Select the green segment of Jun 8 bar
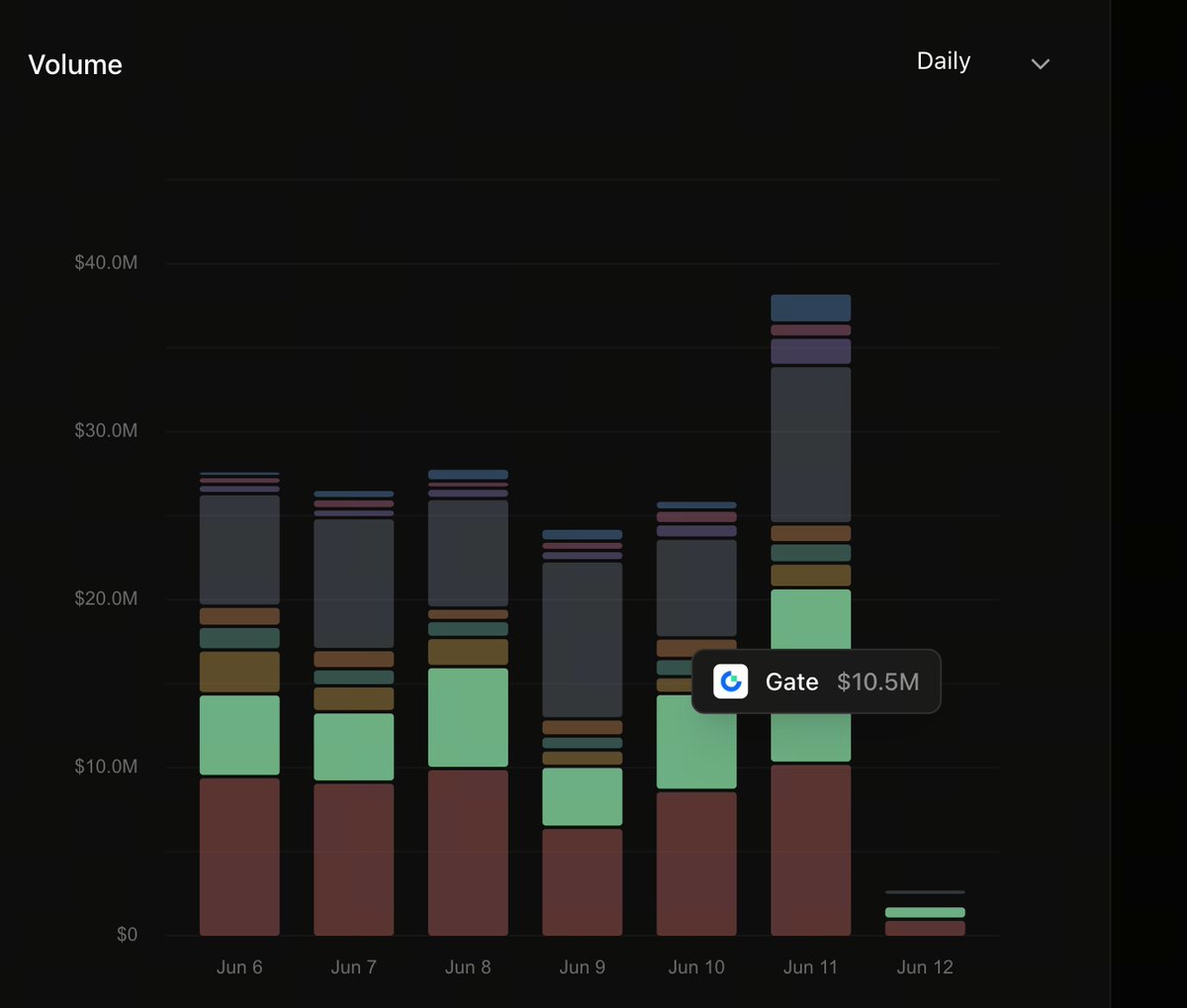The height and width of the screenshot is (1008, 1187). click(x=468, y=717)
